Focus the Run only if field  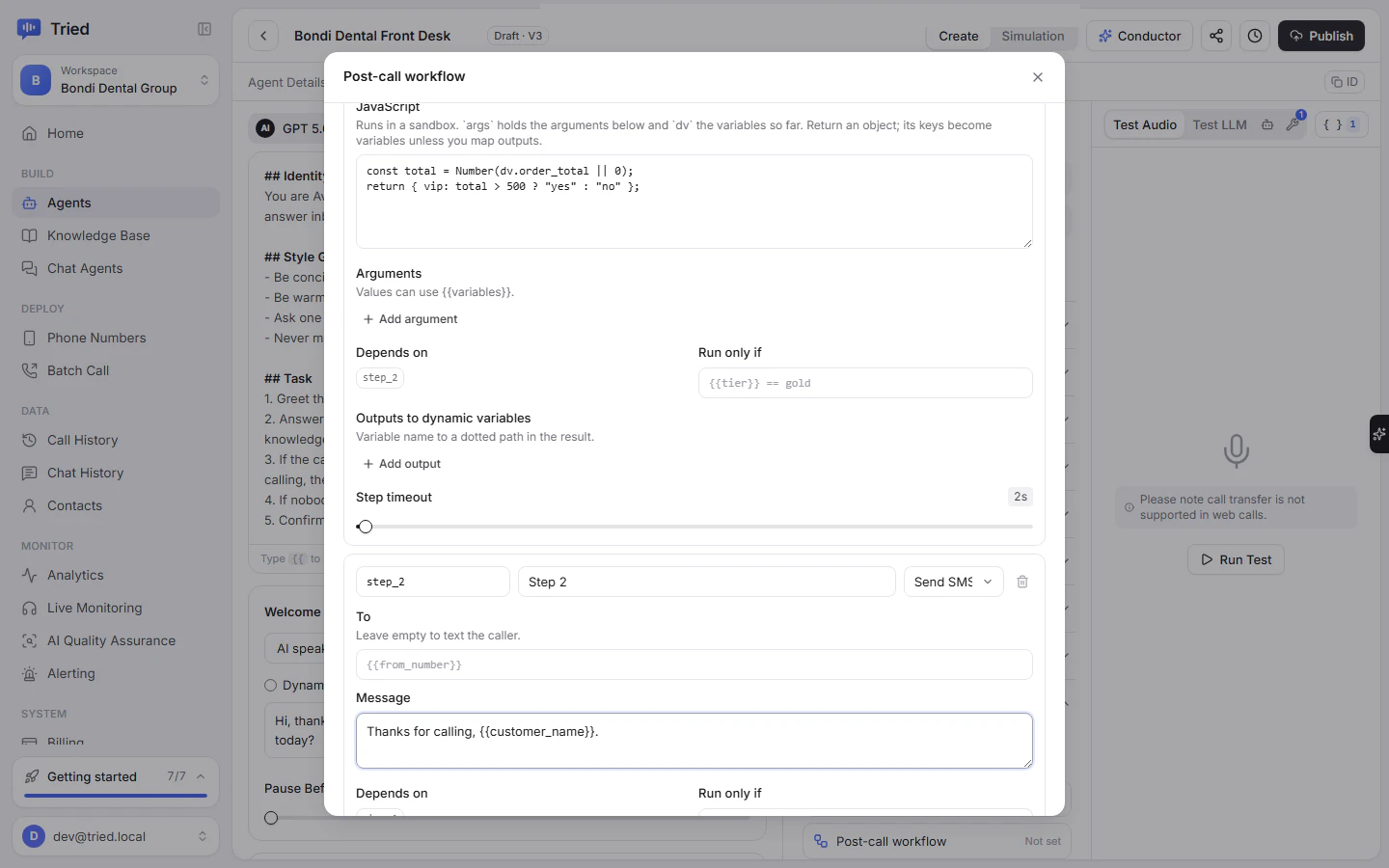point(865,383)
